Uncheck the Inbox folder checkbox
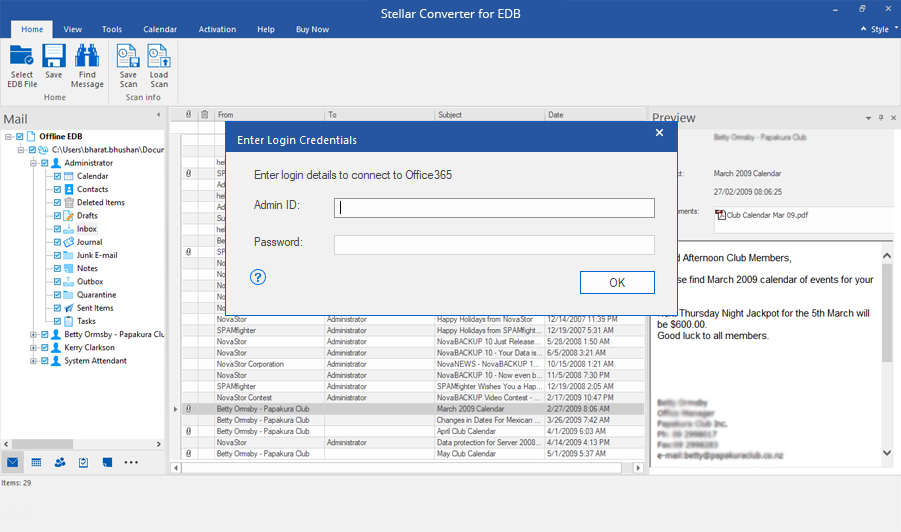Image resolution: width=901 pixels, height=532 pixels. pyautogui.click(x=57, y=229)
